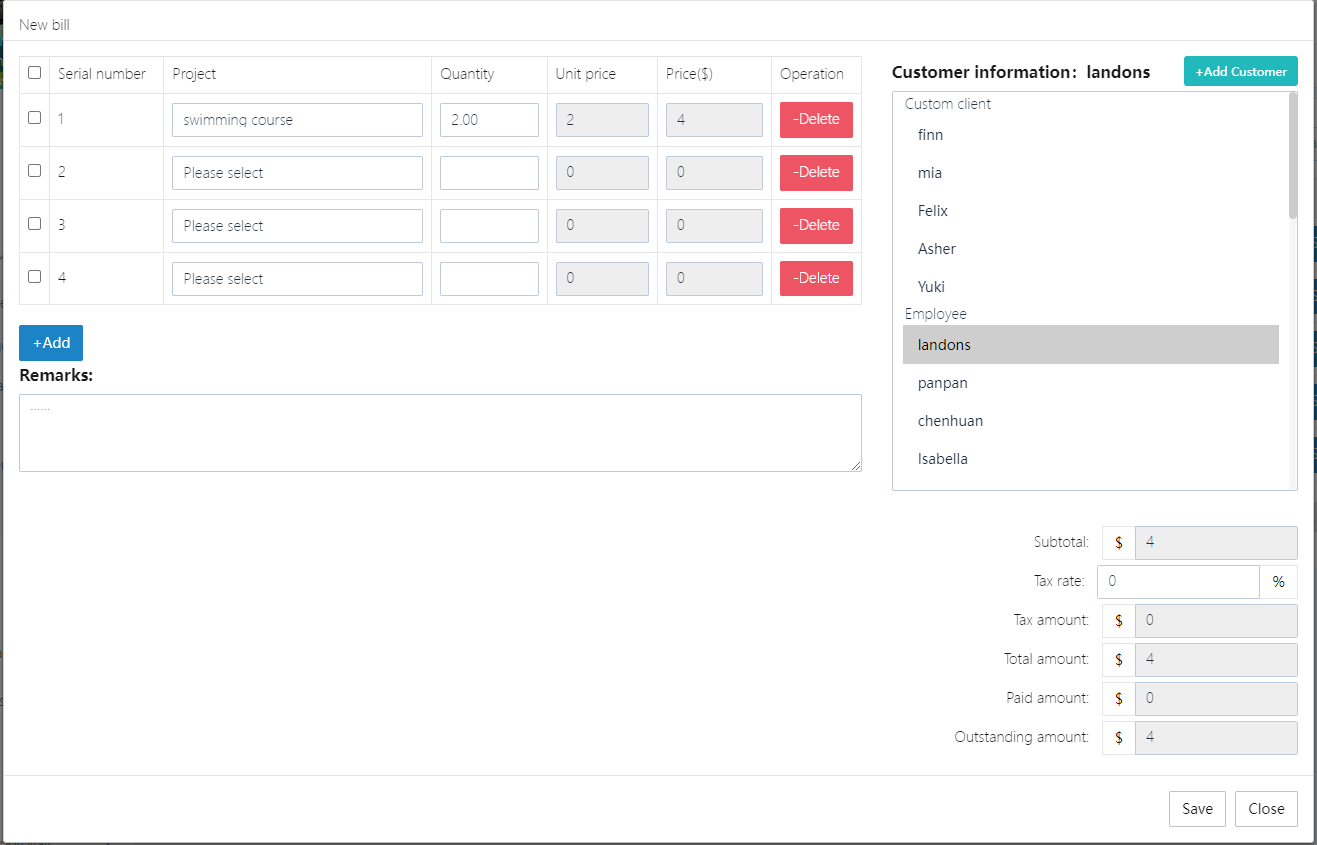Focus the Tax rate input field

(1177, 582)
